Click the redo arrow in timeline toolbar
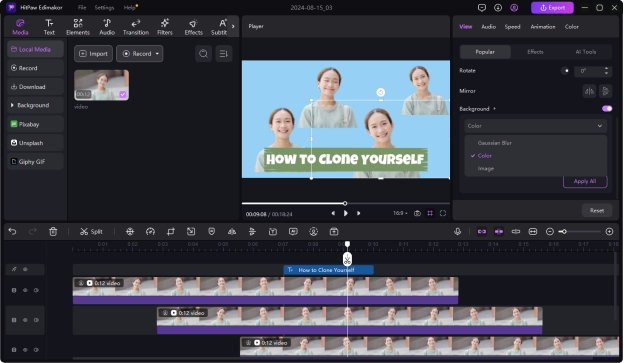The width and height of the screenshot is (624, 363). click(33, 231)
